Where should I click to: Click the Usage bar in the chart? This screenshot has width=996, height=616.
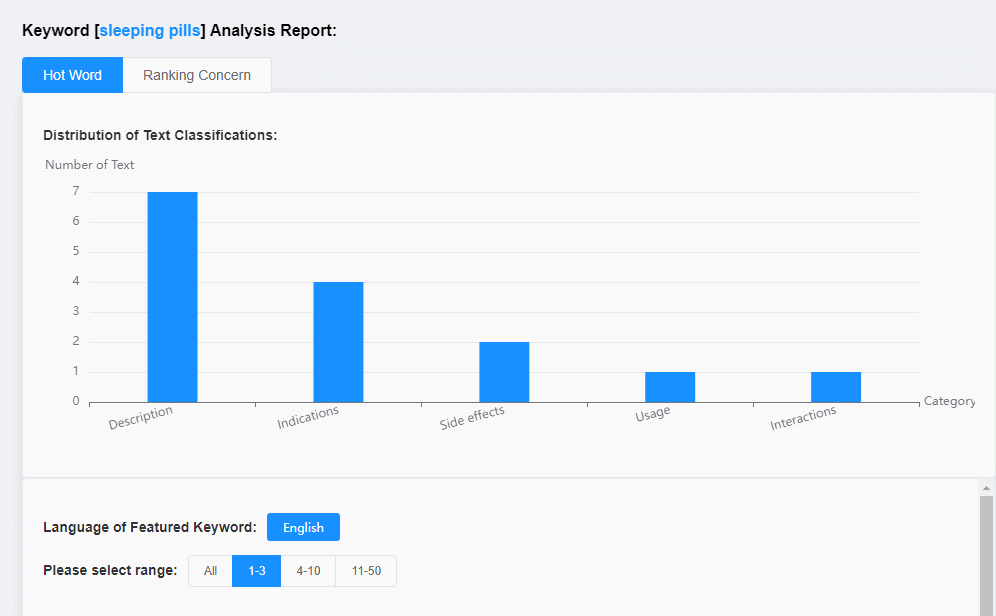pos(670,387)
